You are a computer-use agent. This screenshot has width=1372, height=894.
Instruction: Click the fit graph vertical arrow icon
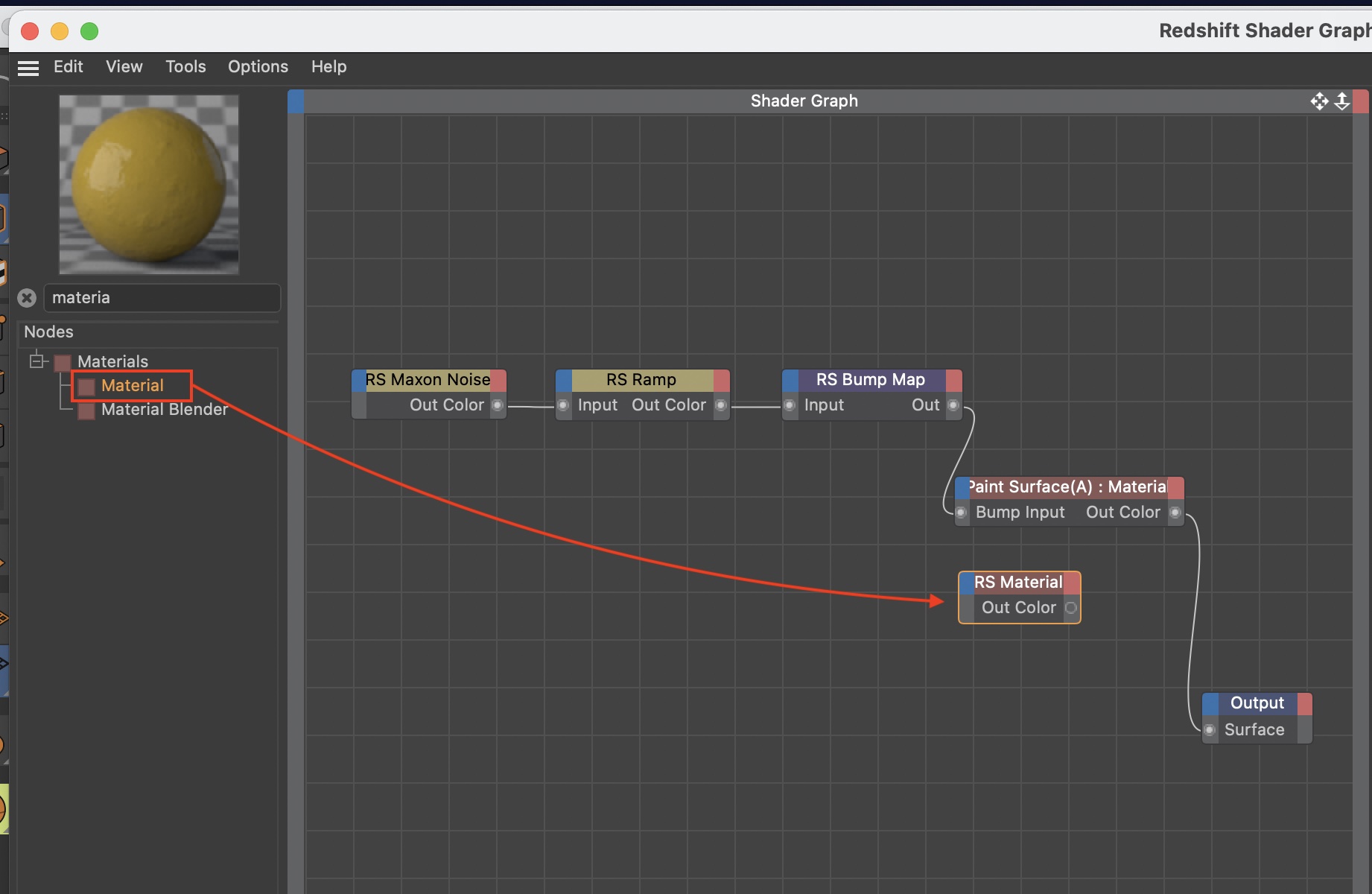click(x=1341, y=101)
